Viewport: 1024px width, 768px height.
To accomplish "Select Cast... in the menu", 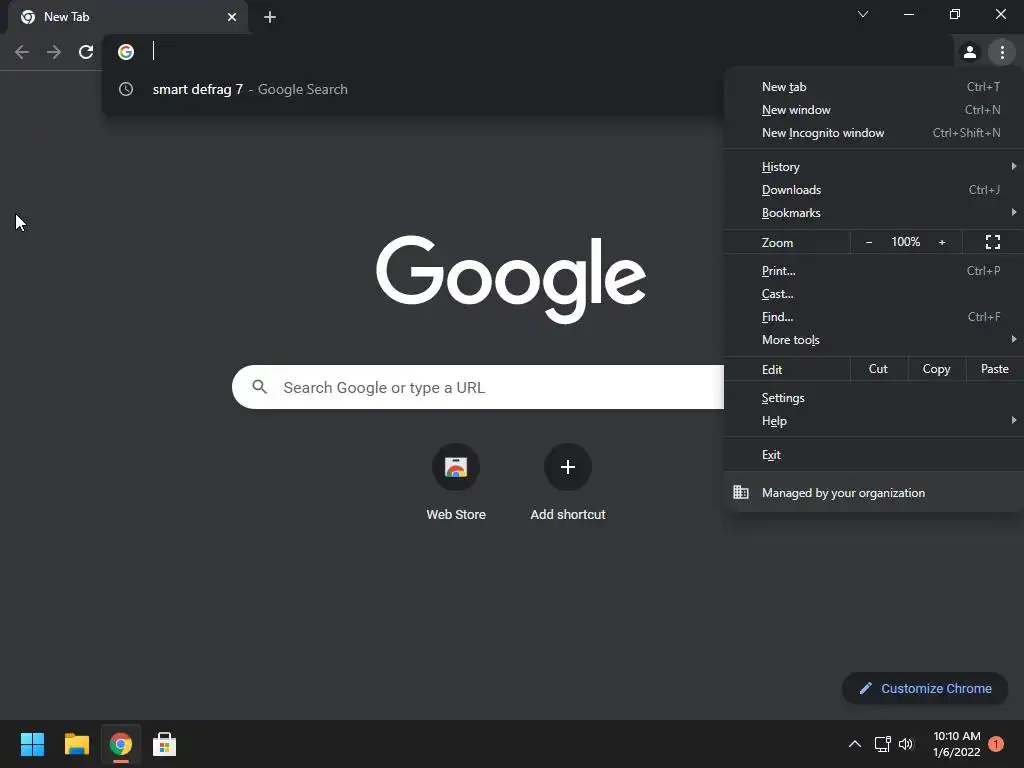I will click(x=874, y=294).
